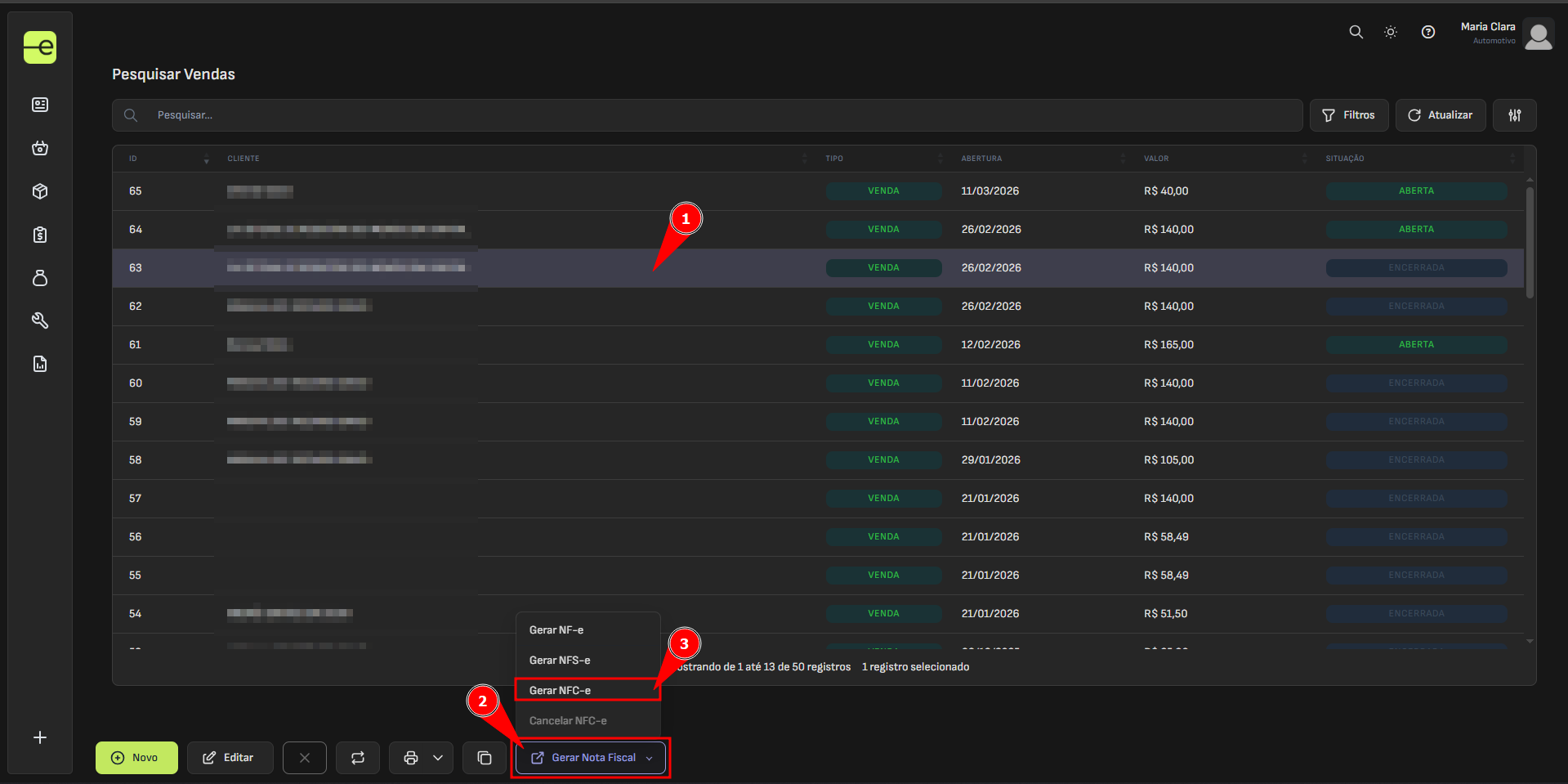Image resolution: width=1568 pixels, height=784 pixels.
Task: Expand the print options chevron
Action: tap(438, 758)
